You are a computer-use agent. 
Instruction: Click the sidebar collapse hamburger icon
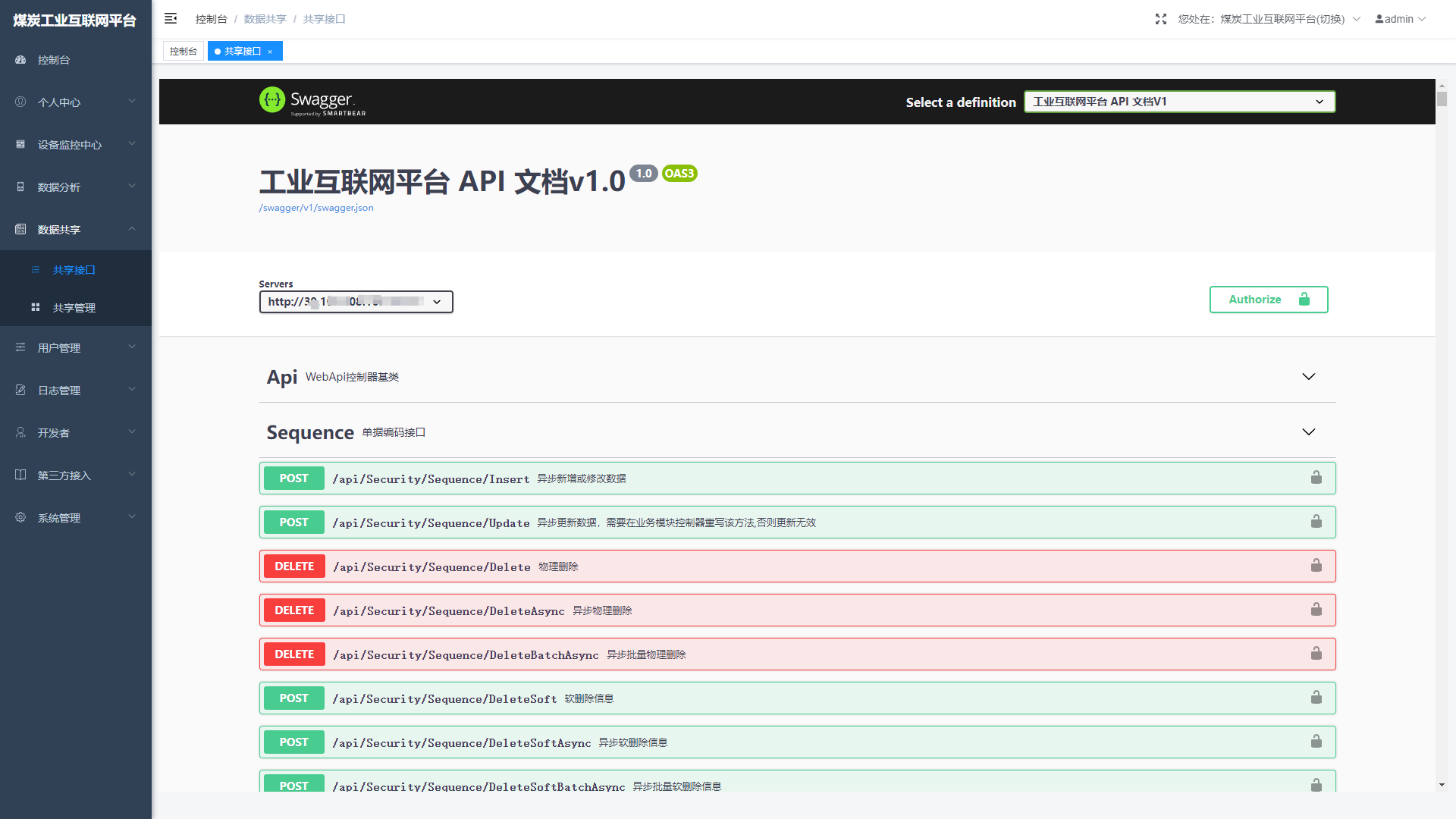point(171,18)
